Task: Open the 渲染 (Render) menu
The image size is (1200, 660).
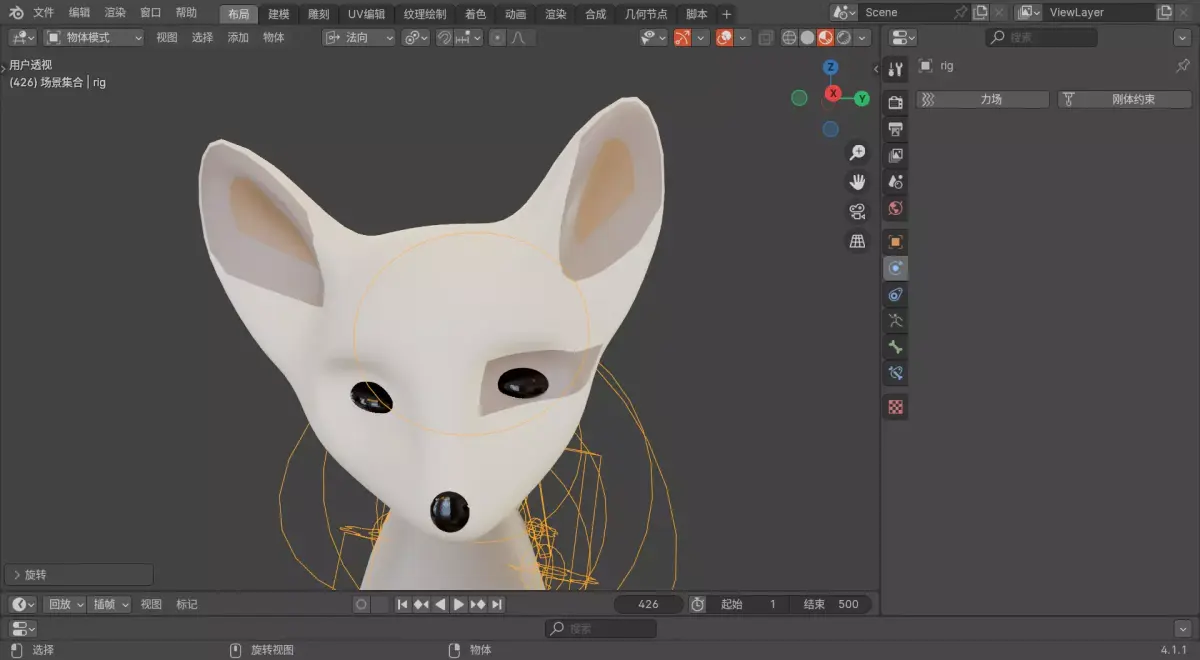Action: 116,13
